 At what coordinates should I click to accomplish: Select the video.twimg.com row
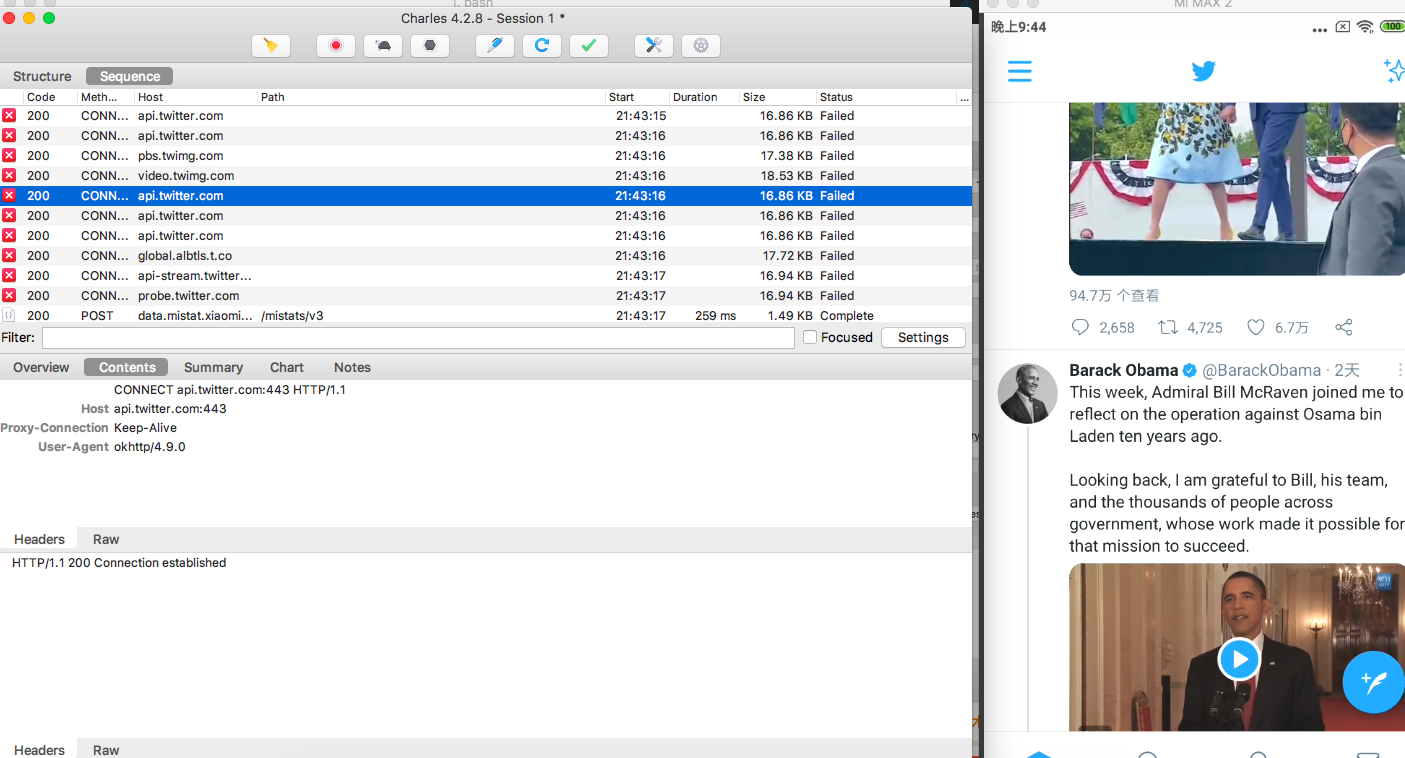coord(486,175)
